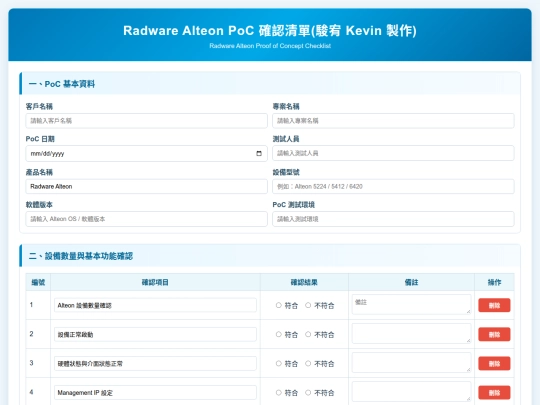Viewport: 540px width, 405px height.
Task: Click the 專案名稱 input field
Action: point(393,121)
